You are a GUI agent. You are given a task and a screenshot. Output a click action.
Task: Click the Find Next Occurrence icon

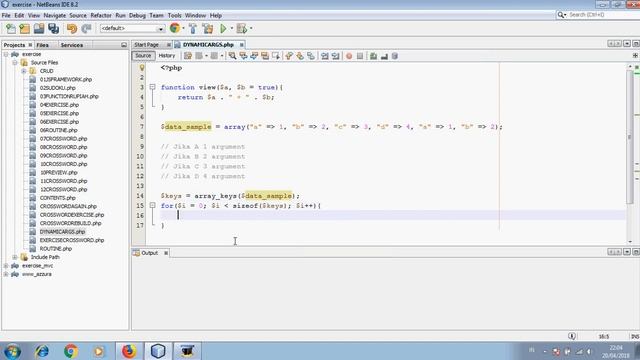pyautogui.click(x=254, y=56)
